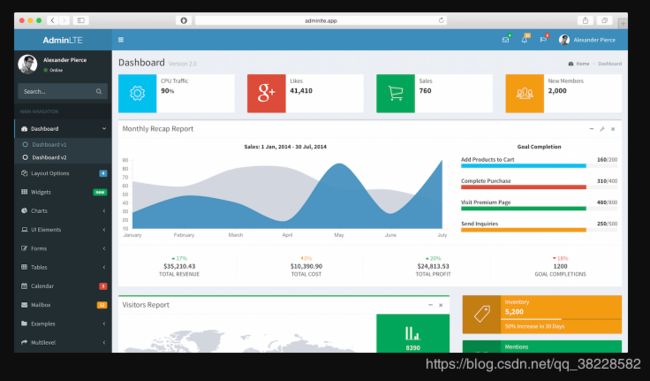Click the Send Inquiries progress bar
The height and width of the screenshot is (381, 650).
539,230
